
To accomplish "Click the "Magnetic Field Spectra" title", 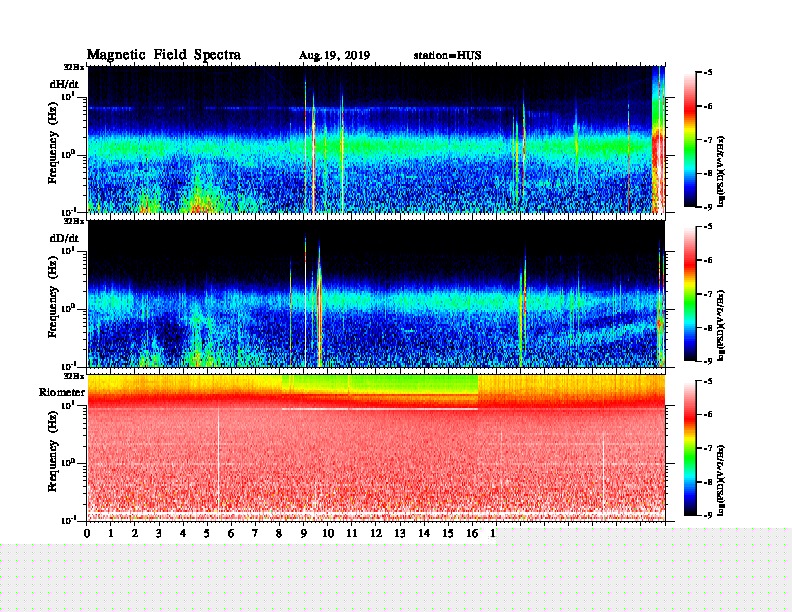I will [x=164, y=55].
